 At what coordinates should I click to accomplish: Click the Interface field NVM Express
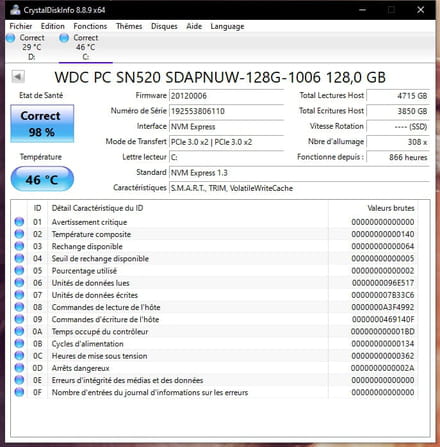click(227, 127)
